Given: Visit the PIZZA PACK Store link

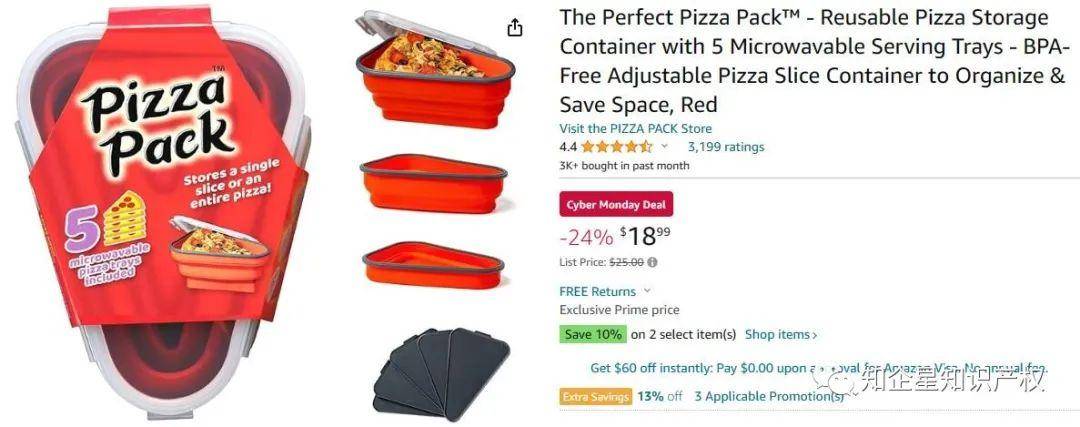Looking at the screenshot, I should (636, 129).
